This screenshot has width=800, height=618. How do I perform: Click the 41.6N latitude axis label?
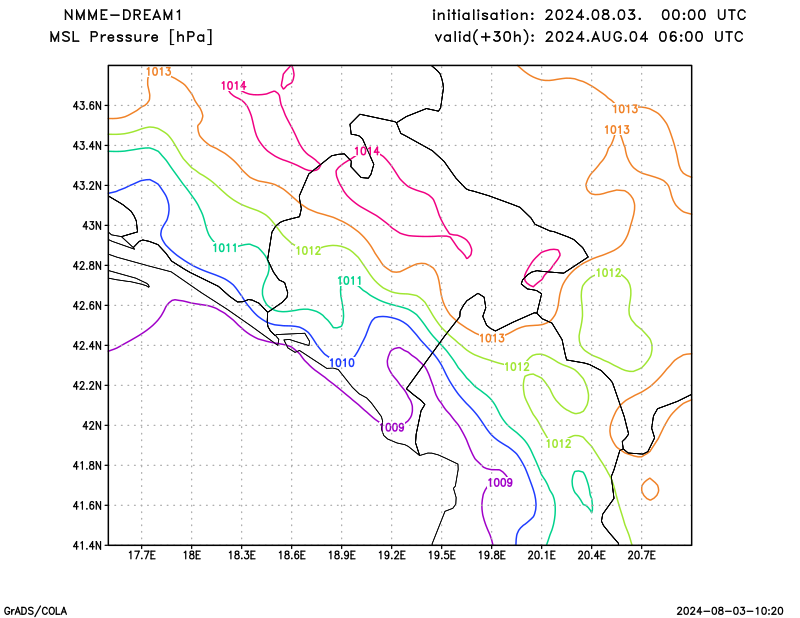coord(87,505)
